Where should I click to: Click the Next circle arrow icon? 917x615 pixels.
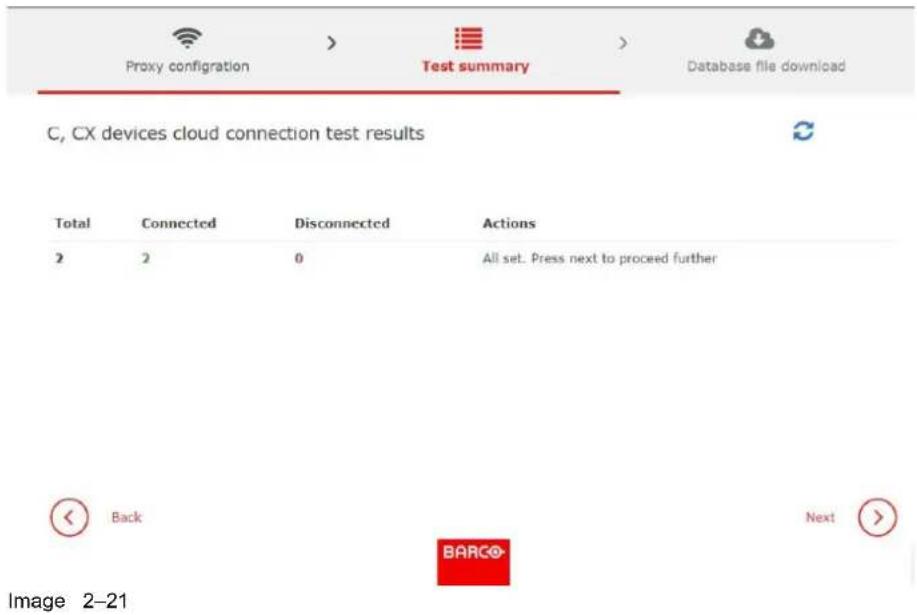point(877,517)
